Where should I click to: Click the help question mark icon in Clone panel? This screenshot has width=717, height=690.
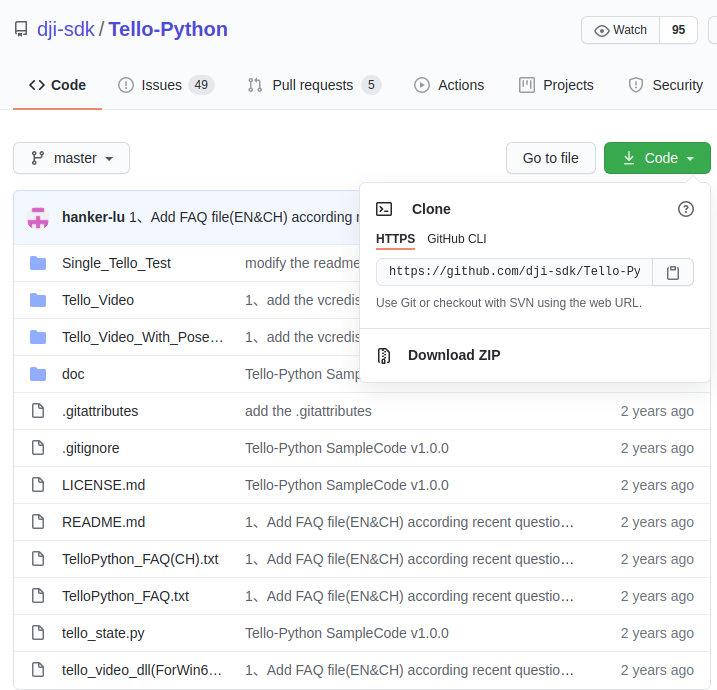tap(685, 209)
